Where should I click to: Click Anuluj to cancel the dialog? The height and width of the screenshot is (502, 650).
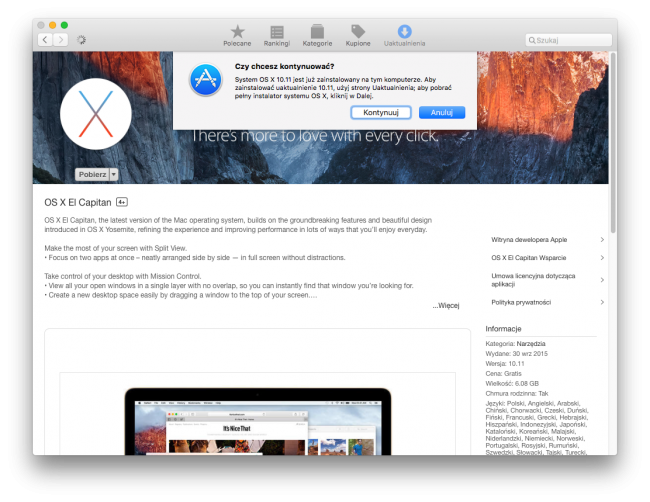tap(442, 112)
